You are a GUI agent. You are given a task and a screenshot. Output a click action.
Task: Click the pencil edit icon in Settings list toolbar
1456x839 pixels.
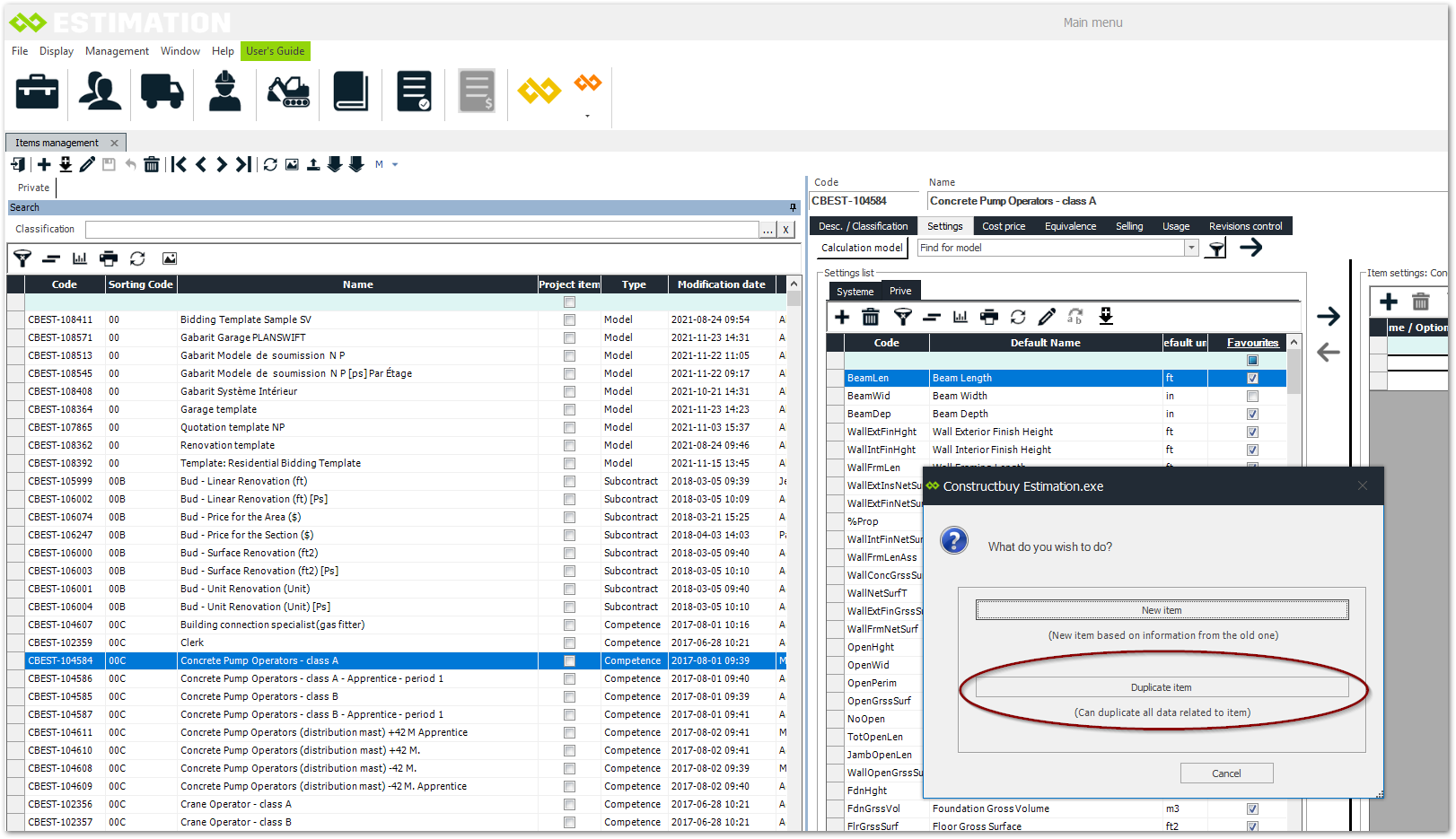(1047, 317)
